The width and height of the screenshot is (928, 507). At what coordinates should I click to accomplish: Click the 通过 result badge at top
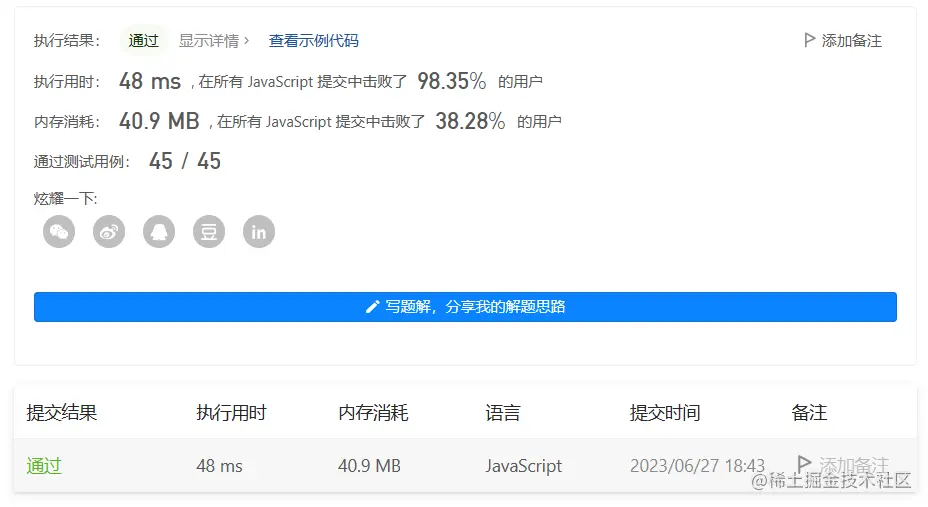tap(144, 40)
